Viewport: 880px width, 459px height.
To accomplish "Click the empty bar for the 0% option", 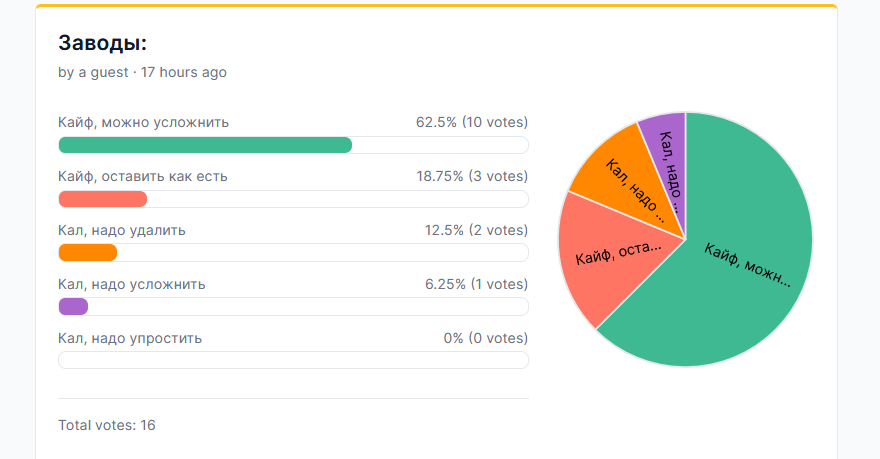I will [x=293, y=360].
